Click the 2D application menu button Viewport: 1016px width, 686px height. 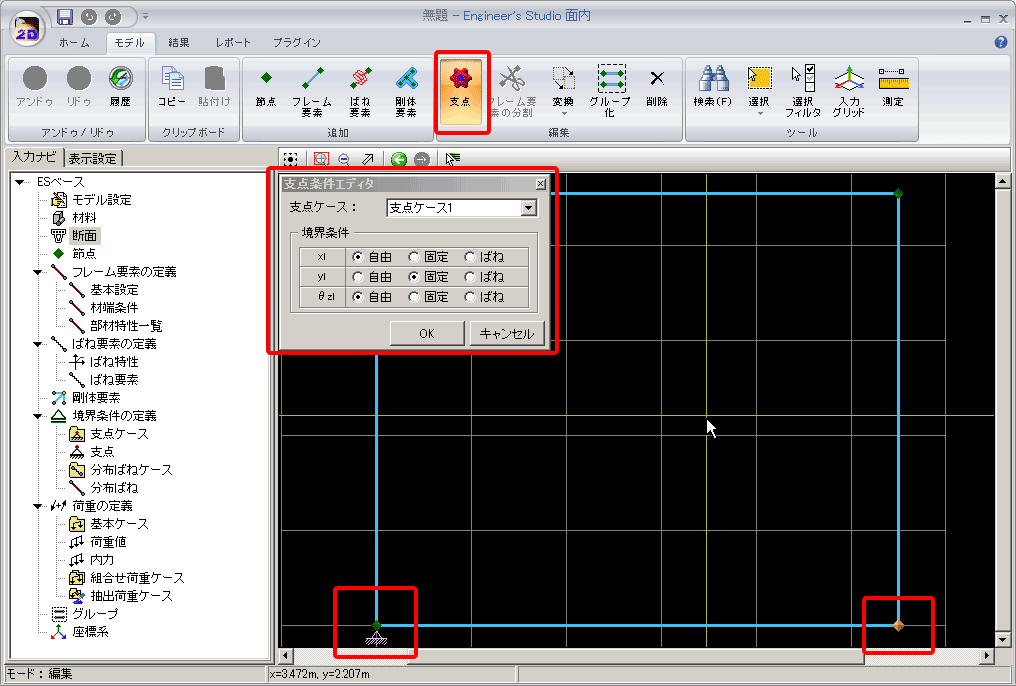pyautogui.click(x=27, y=30)
